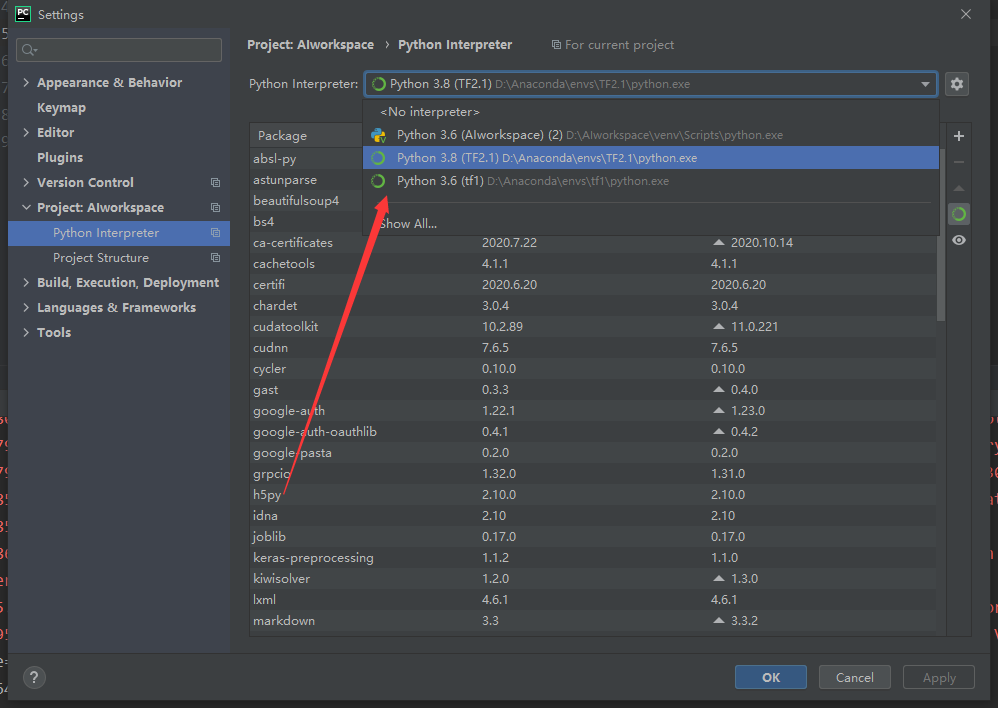Viewport: 998px width, 708px height.
Task: Select the cachetools package row
Action: point(593,264)
